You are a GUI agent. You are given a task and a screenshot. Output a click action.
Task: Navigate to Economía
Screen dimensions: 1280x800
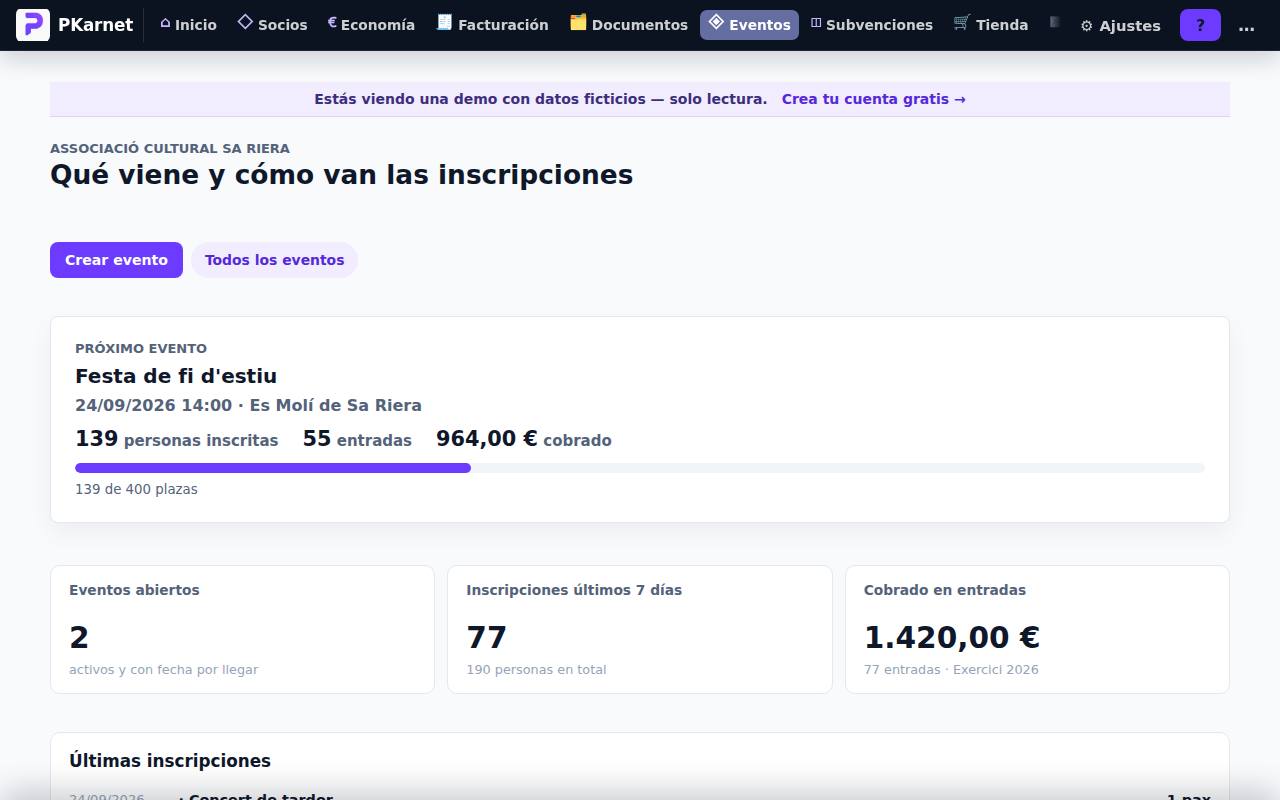[371, 25]
